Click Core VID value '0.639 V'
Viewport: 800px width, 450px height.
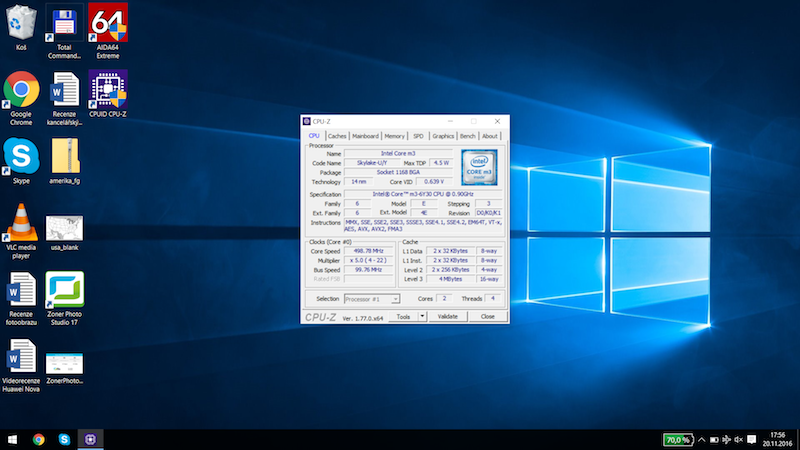(434, 182)
